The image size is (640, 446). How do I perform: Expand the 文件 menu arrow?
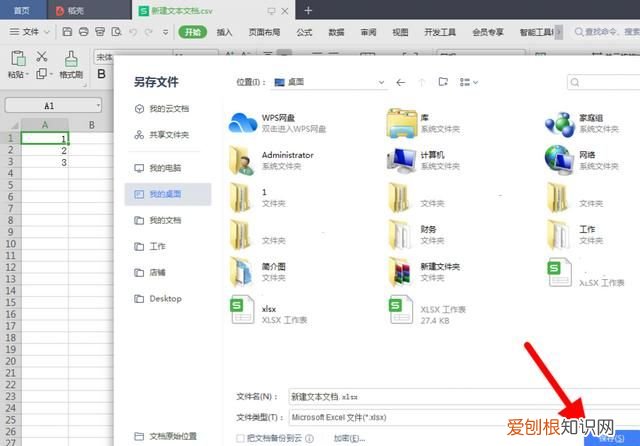pos(47,32)
